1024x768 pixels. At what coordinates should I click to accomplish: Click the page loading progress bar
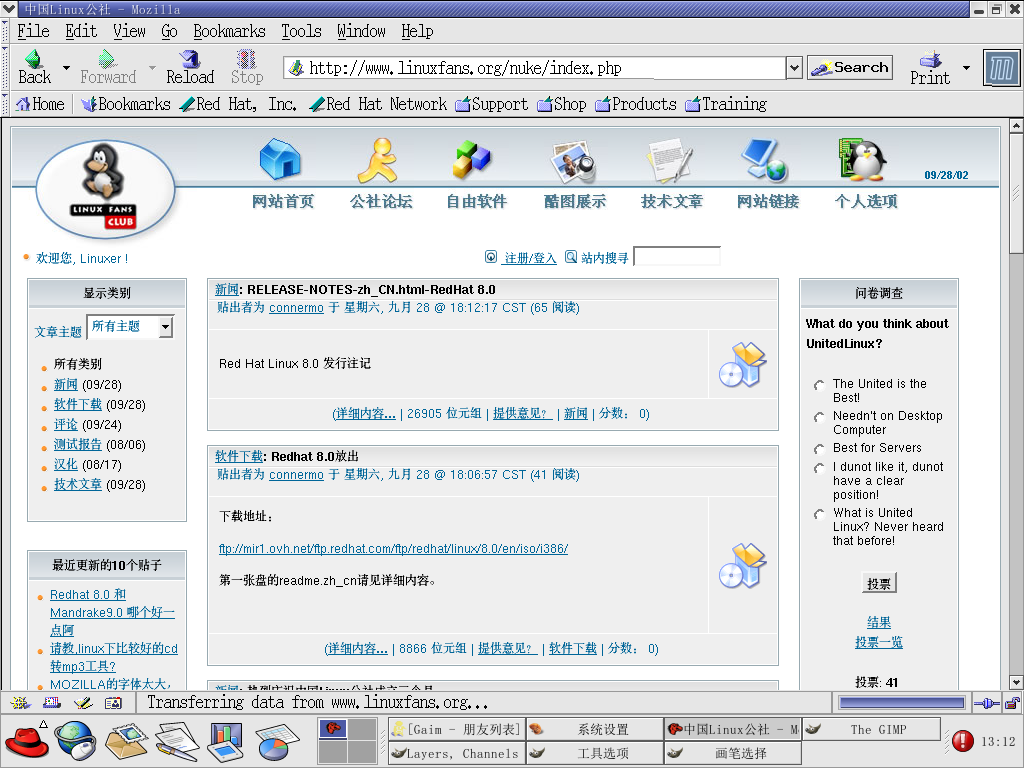(902, 703)
